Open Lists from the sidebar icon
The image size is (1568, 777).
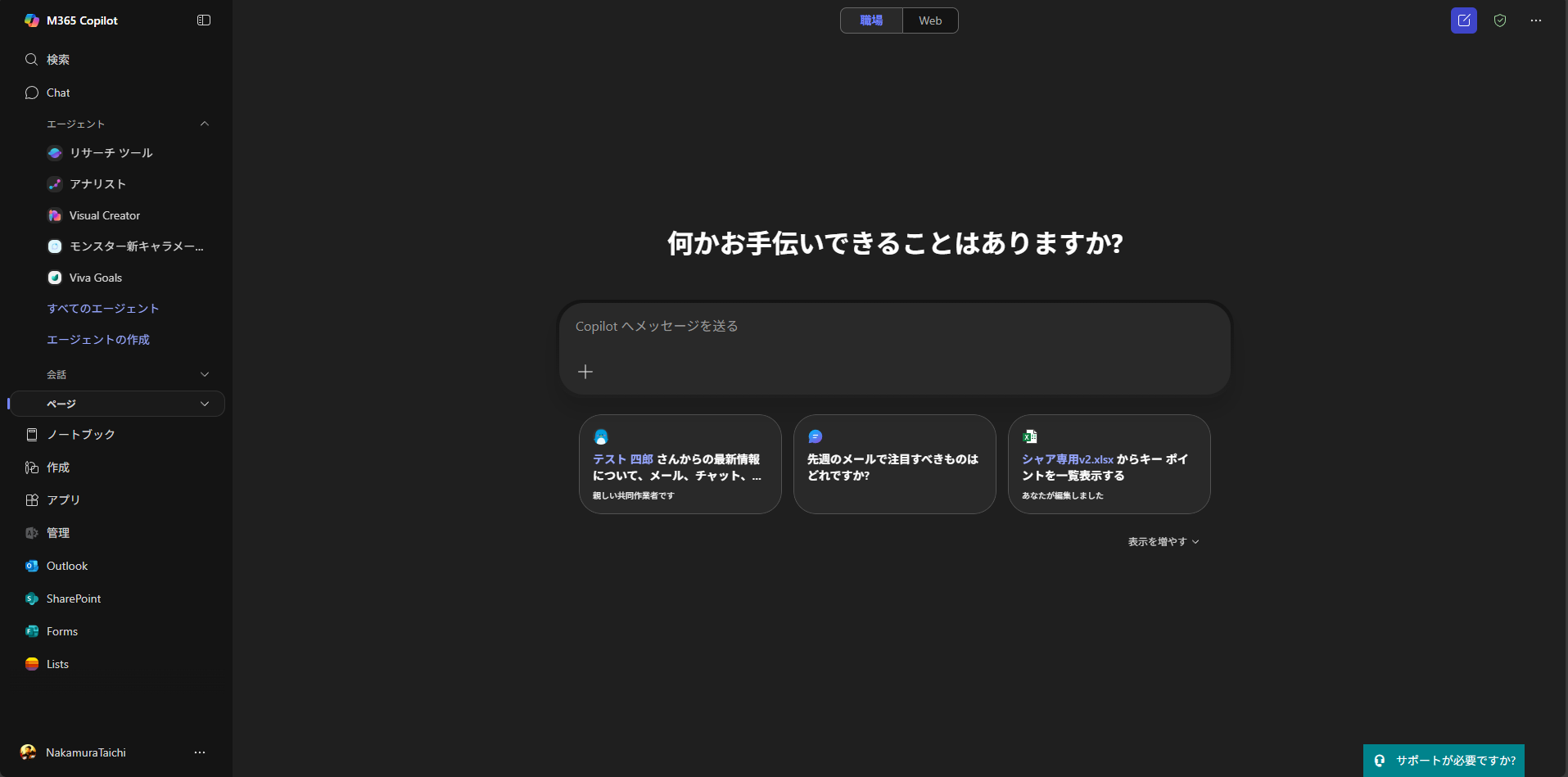[32, 664]
